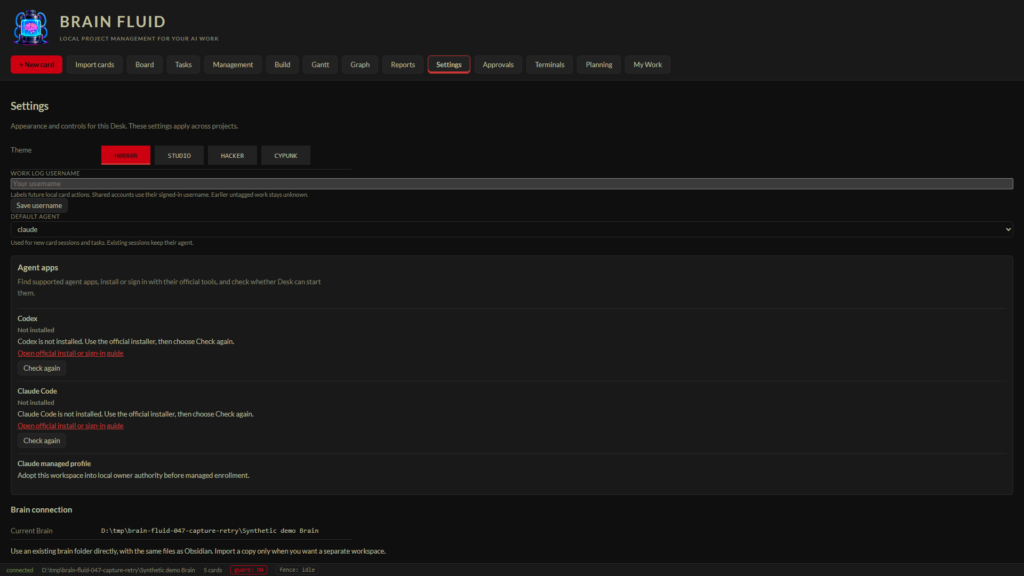Open the Codex official install guide link
This screenshot has height=576, width=1024.
[71, 353]
